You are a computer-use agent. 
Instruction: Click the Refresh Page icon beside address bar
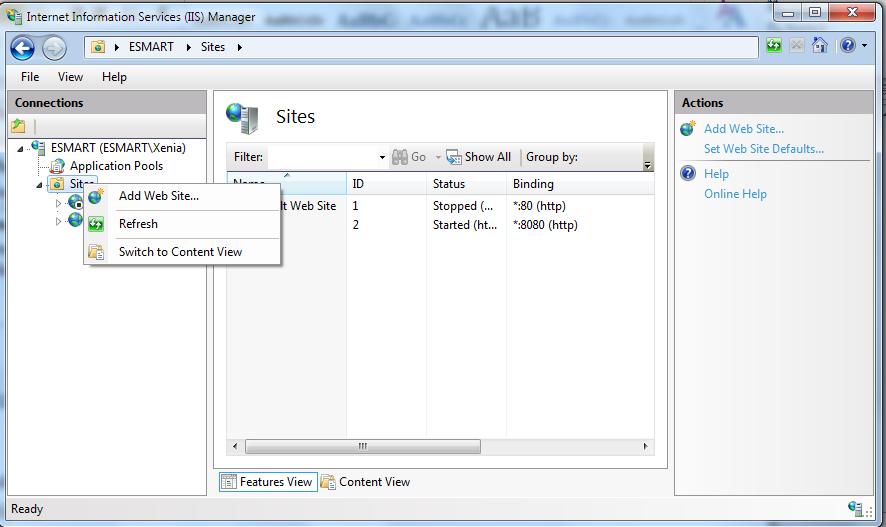774,45
